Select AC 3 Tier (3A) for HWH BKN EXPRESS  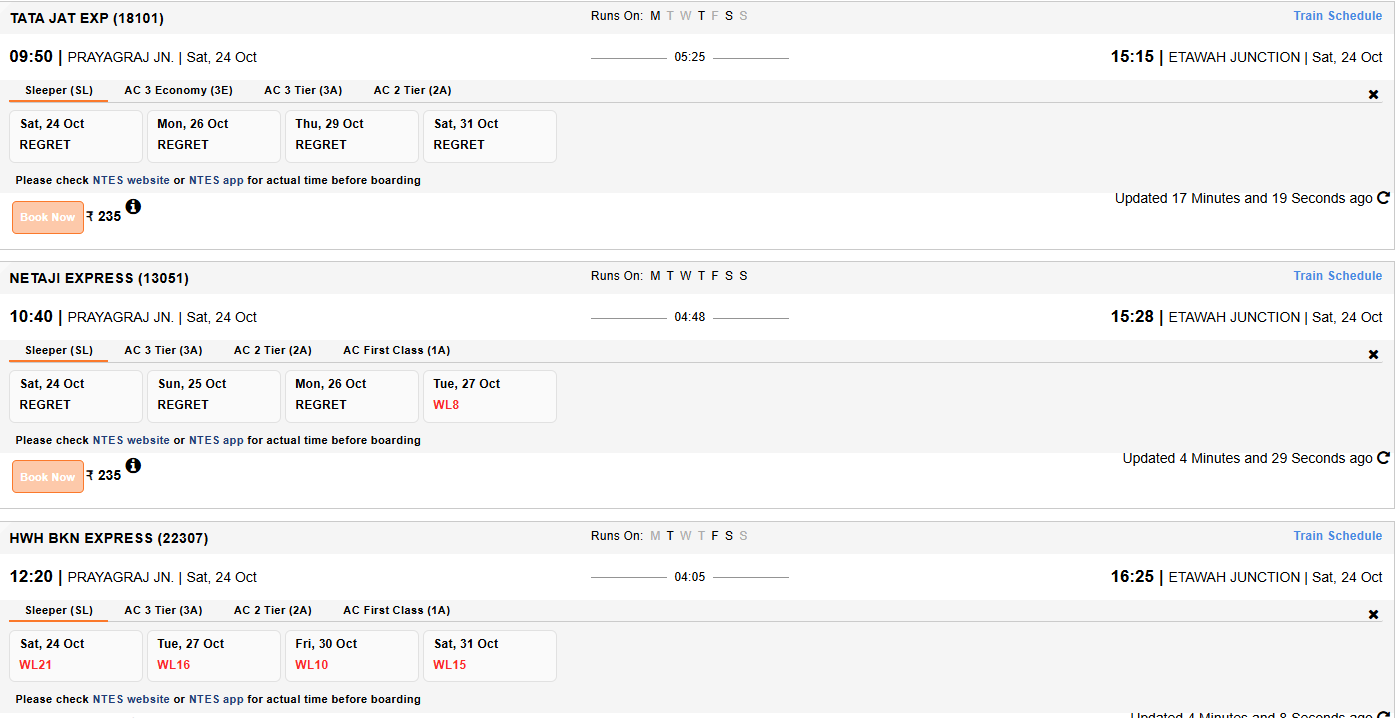(164, 611)
